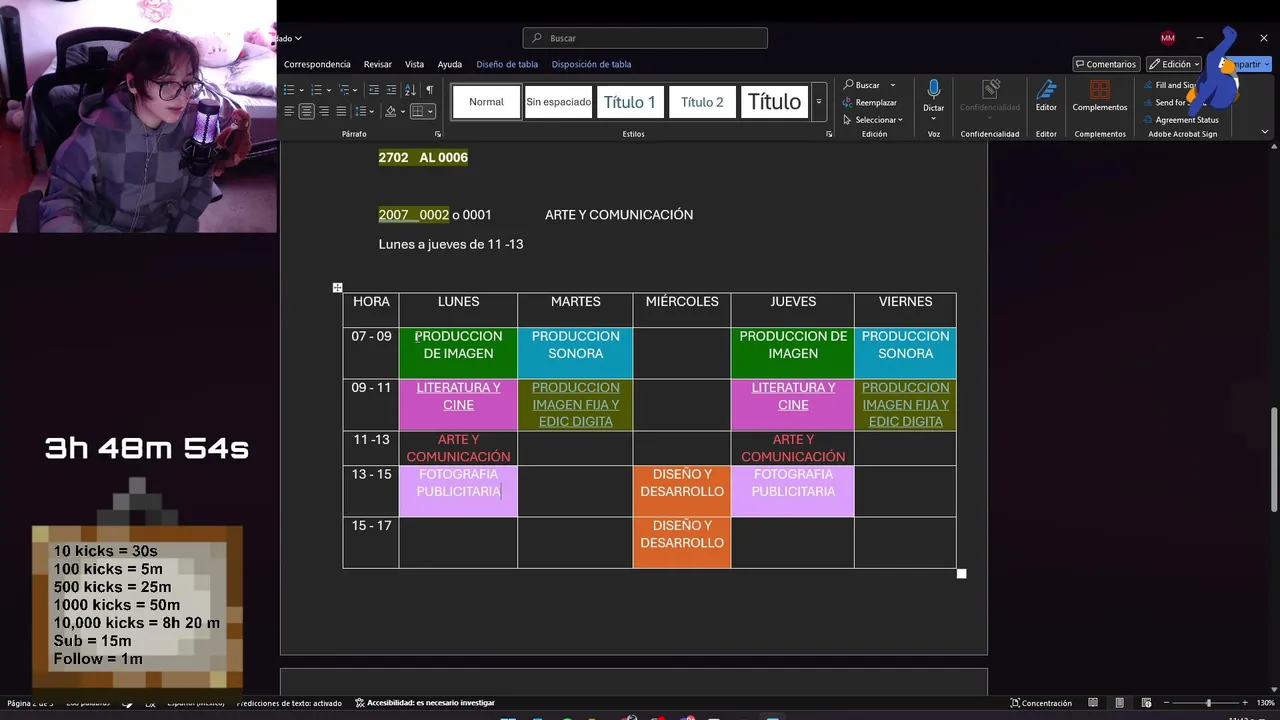This screenshot has height=720, width=1280.
Task: Open the Editor review tool
Action: click(1046, 96)
